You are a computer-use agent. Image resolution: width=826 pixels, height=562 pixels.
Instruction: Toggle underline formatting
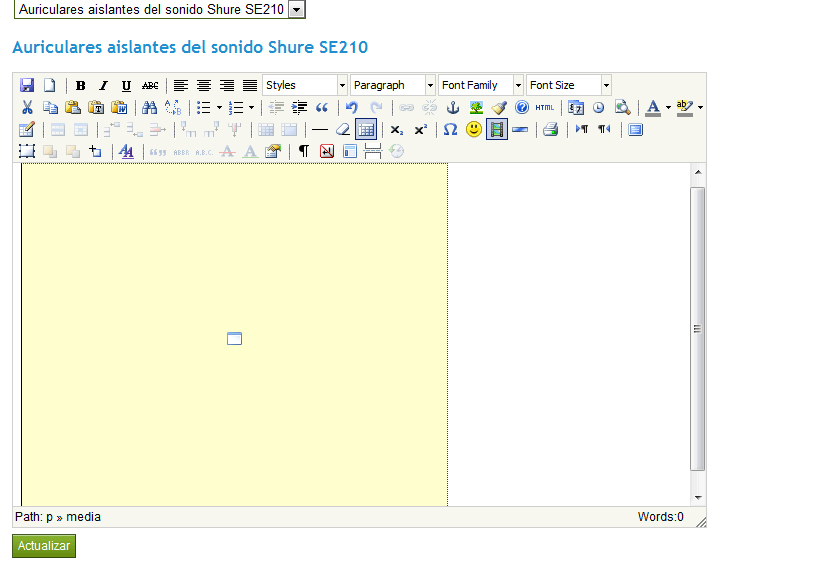click(126, 85)
